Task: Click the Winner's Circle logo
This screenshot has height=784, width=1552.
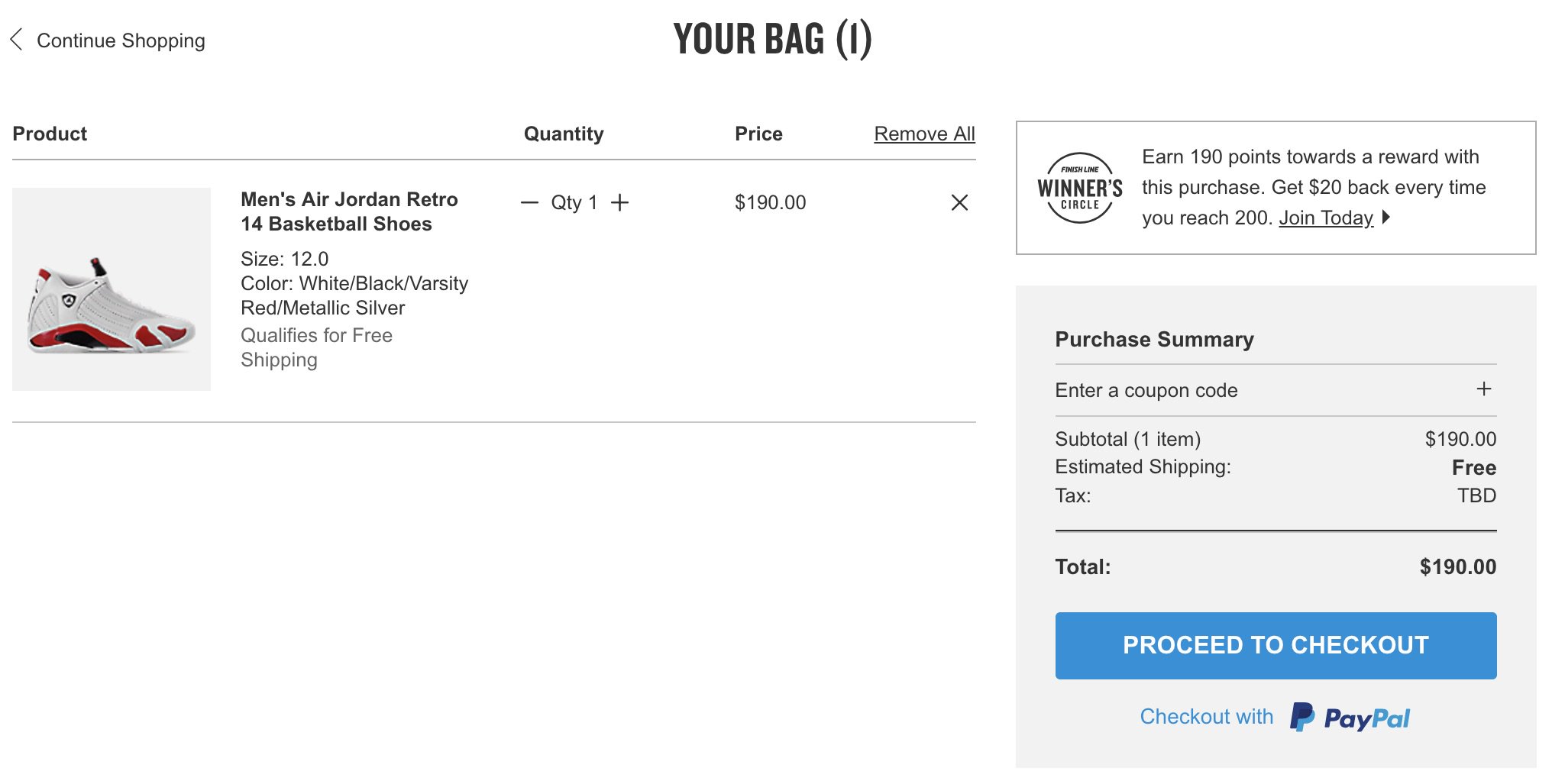Action: tap(1080, 188)
